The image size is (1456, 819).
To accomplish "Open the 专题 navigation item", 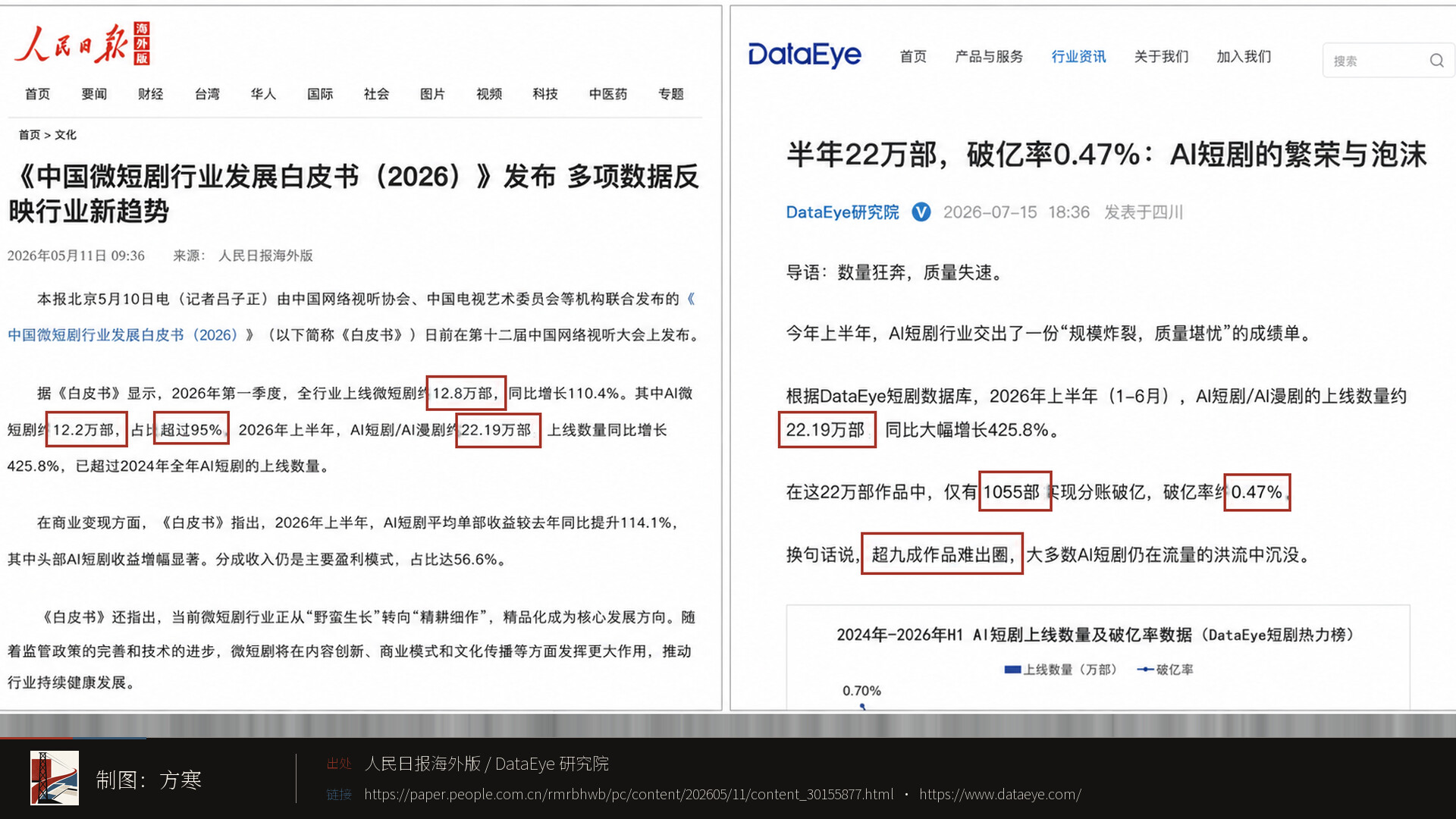I will [671, 94].
